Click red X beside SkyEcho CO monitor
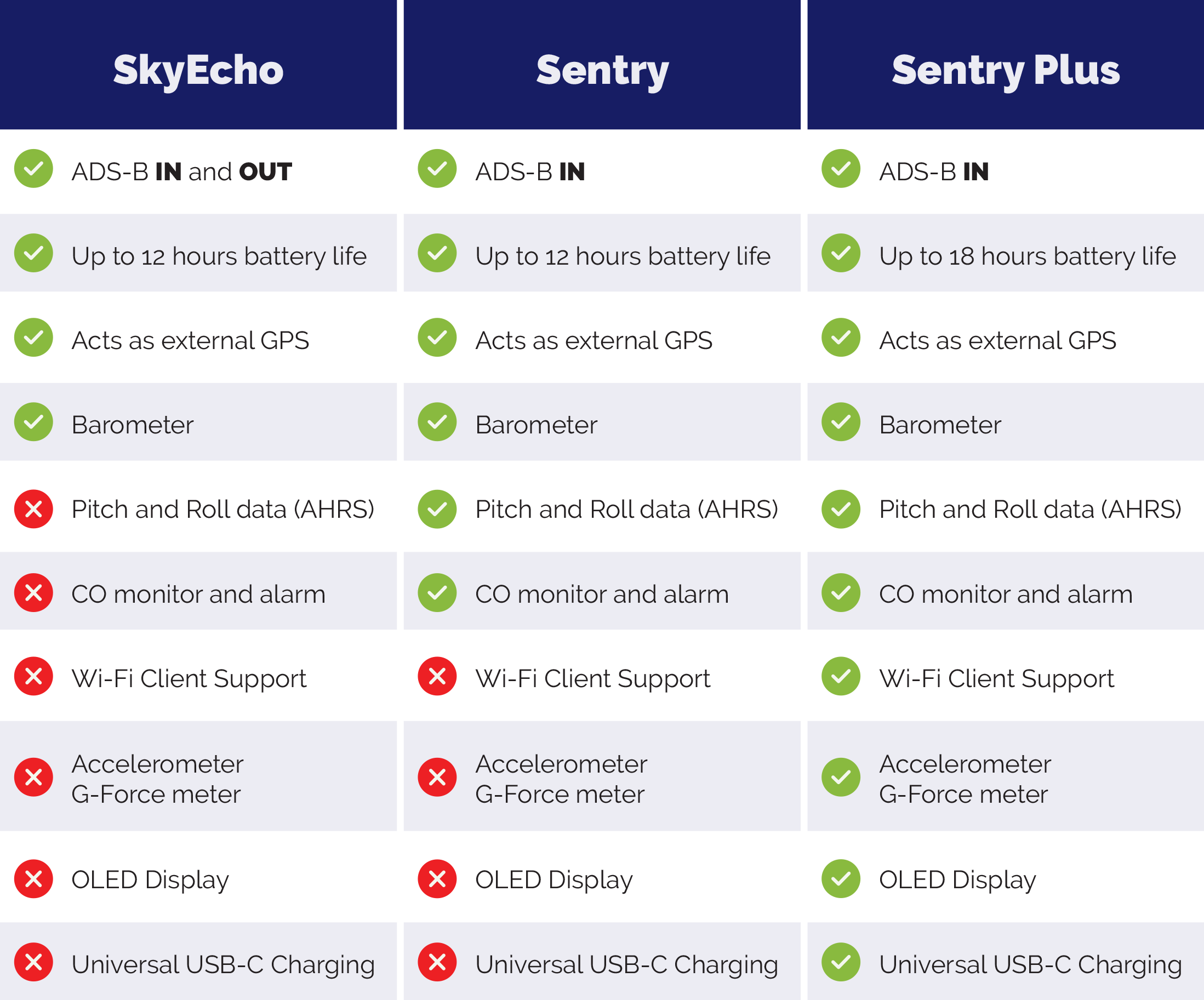The width and height of the screenshot is (1204, 1000). 34,593
